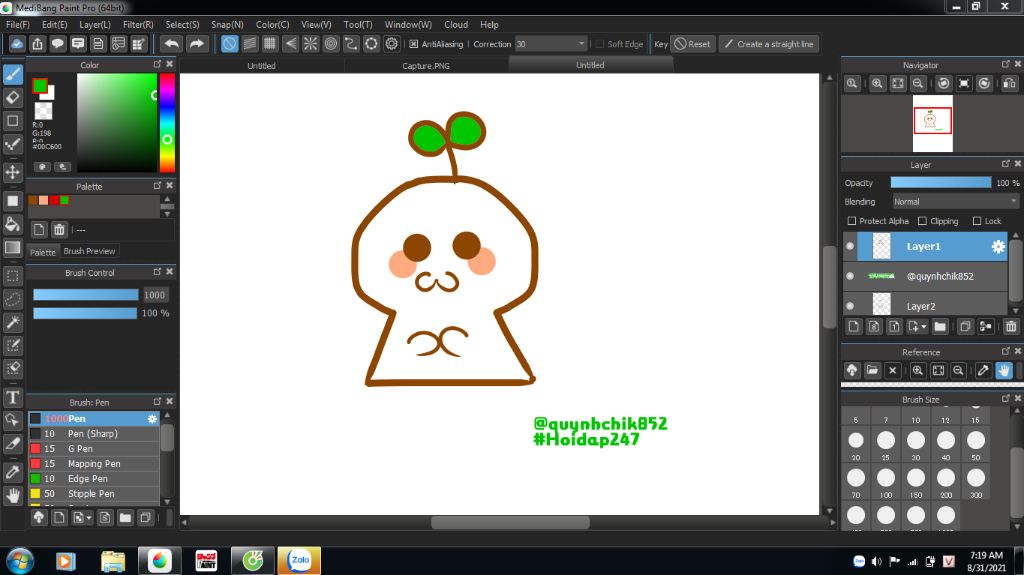Click the Undo arrow
Viewport: 1024px width, 575px height.
[x=171, y=44]
